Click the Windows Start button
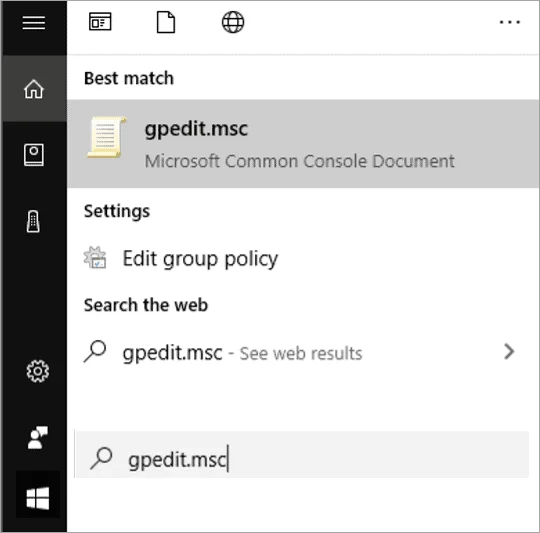 point(38,498)
